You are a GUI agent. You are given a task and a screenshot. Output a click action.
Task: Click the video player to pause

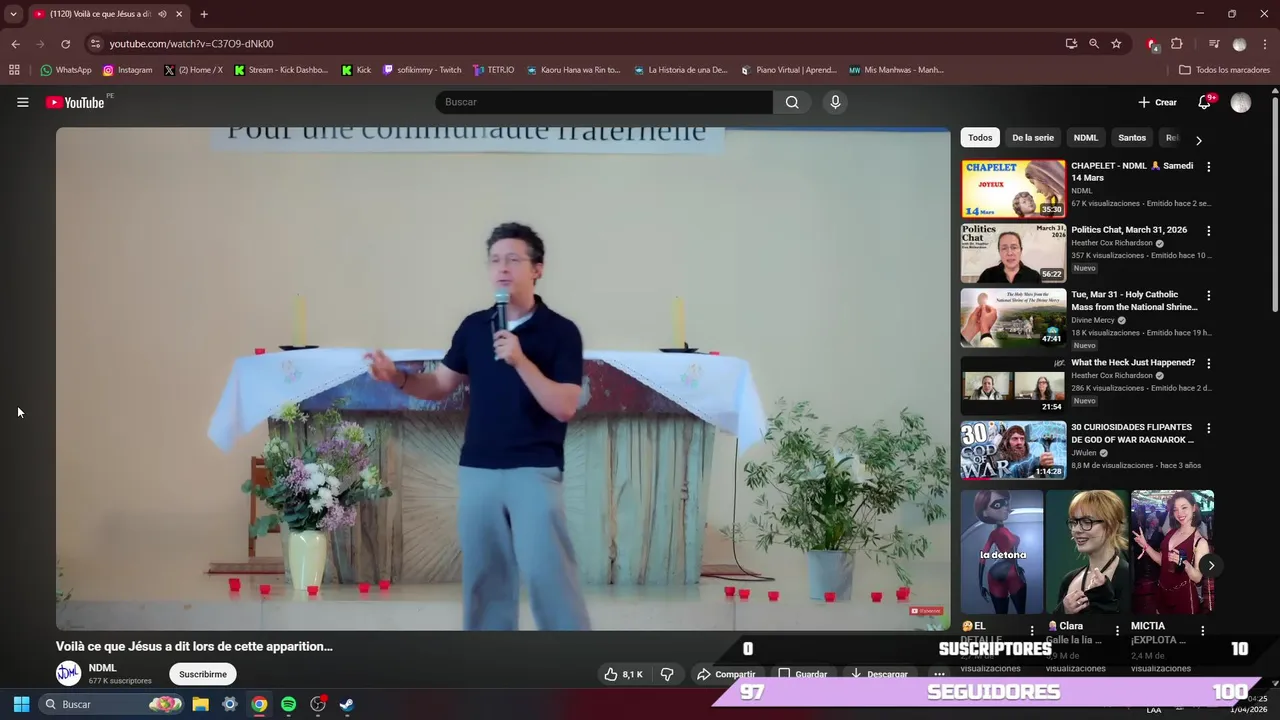(x=503, y=378)
